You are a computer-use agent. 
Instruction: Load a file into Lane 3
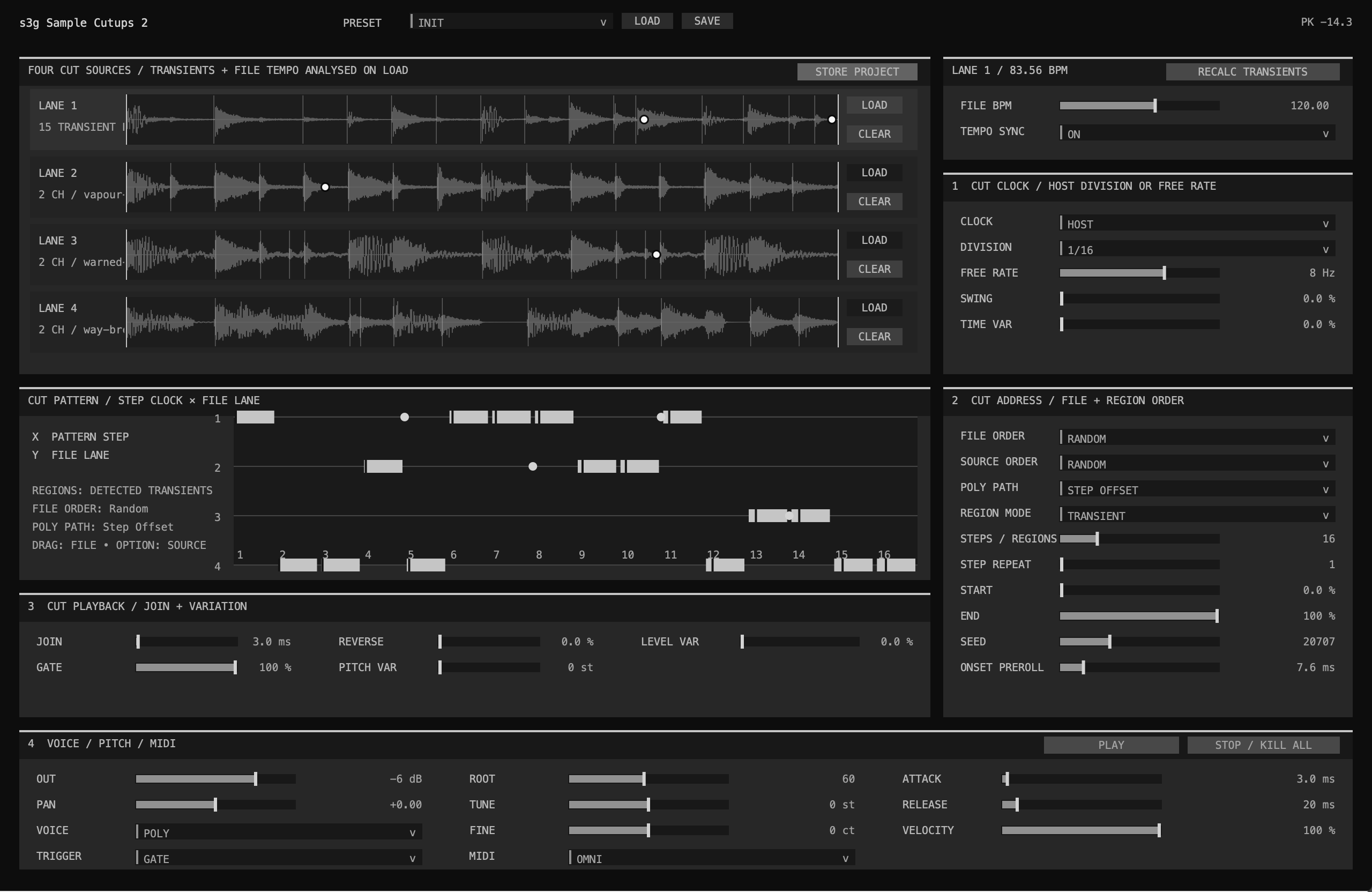[x=874, y=240]
